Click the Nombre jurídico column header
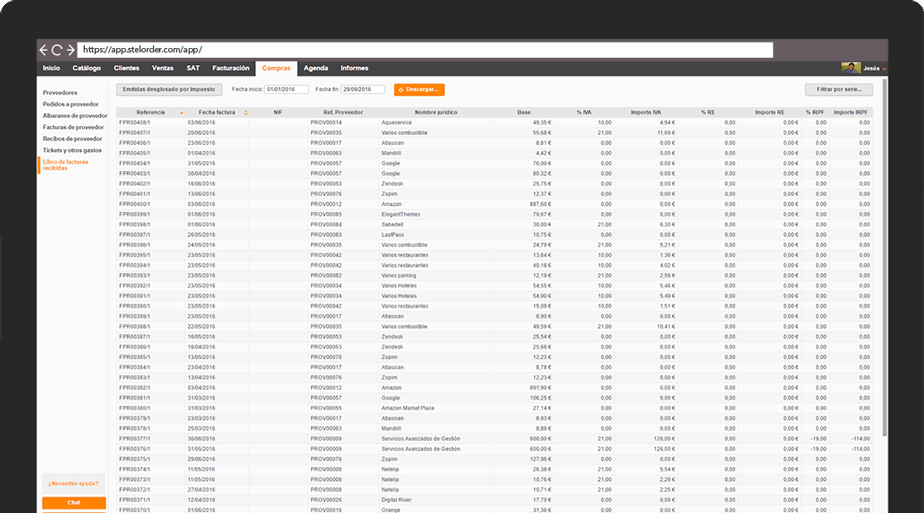Screen dimensions: 924x513 click(436, 112)
